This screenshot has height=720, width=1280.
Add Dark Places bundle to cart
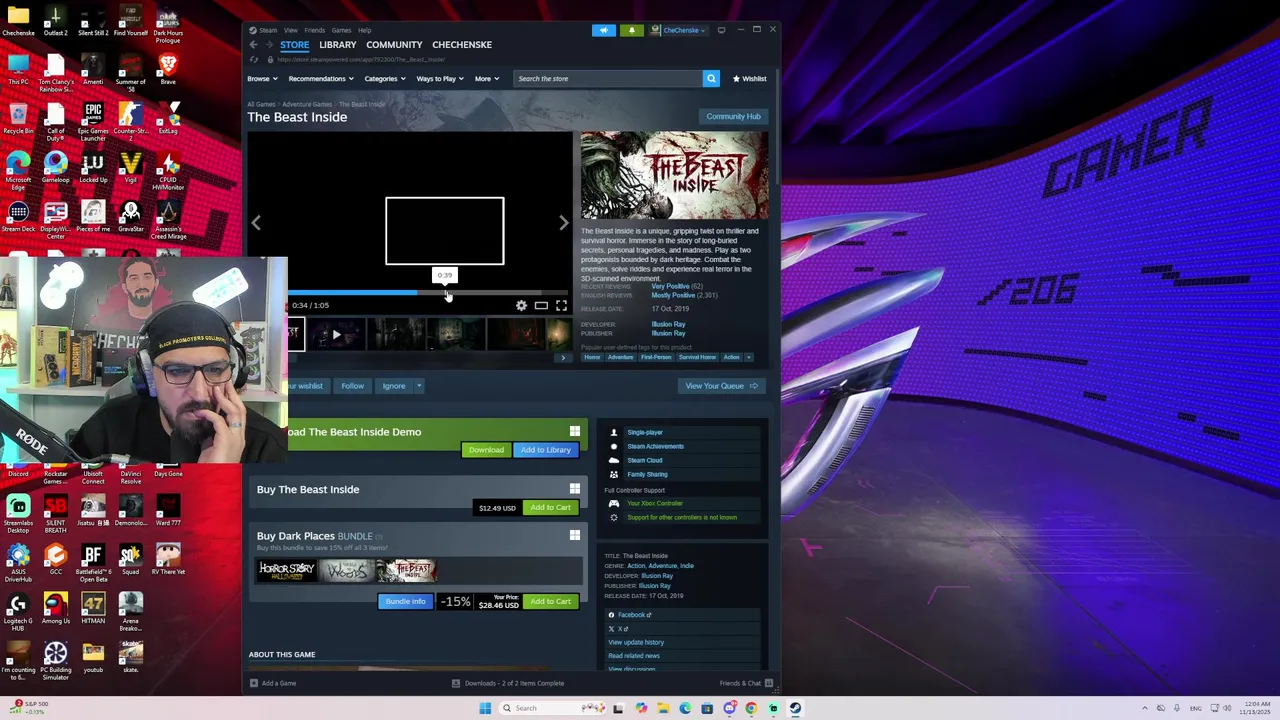coord(550,602)
